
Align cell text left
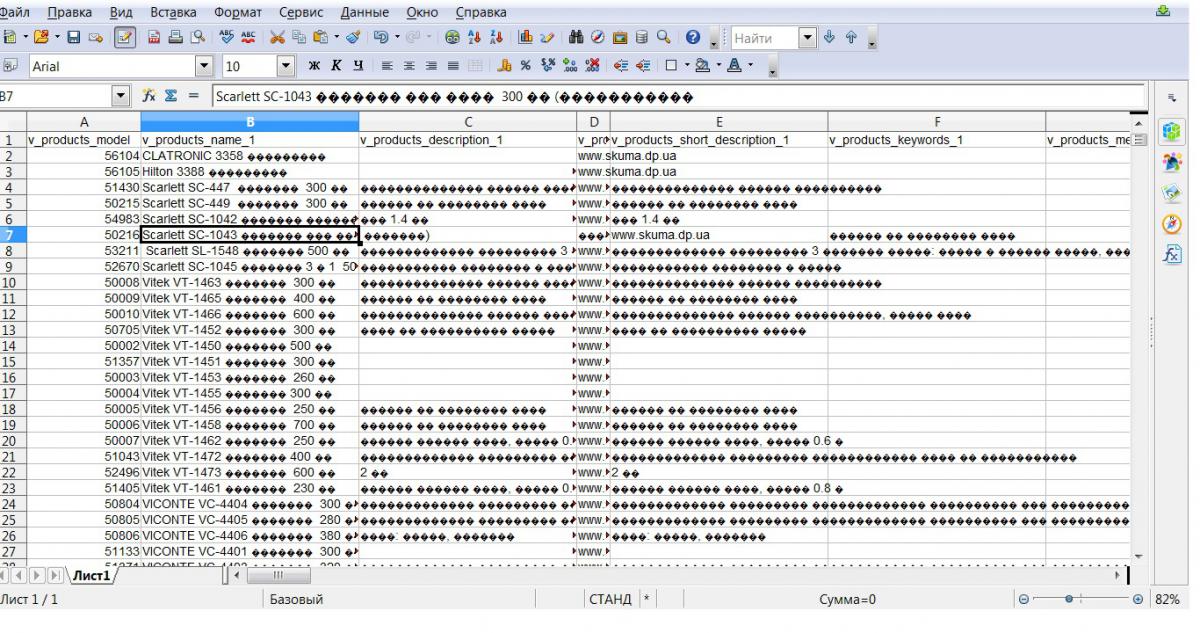point(387,67)
